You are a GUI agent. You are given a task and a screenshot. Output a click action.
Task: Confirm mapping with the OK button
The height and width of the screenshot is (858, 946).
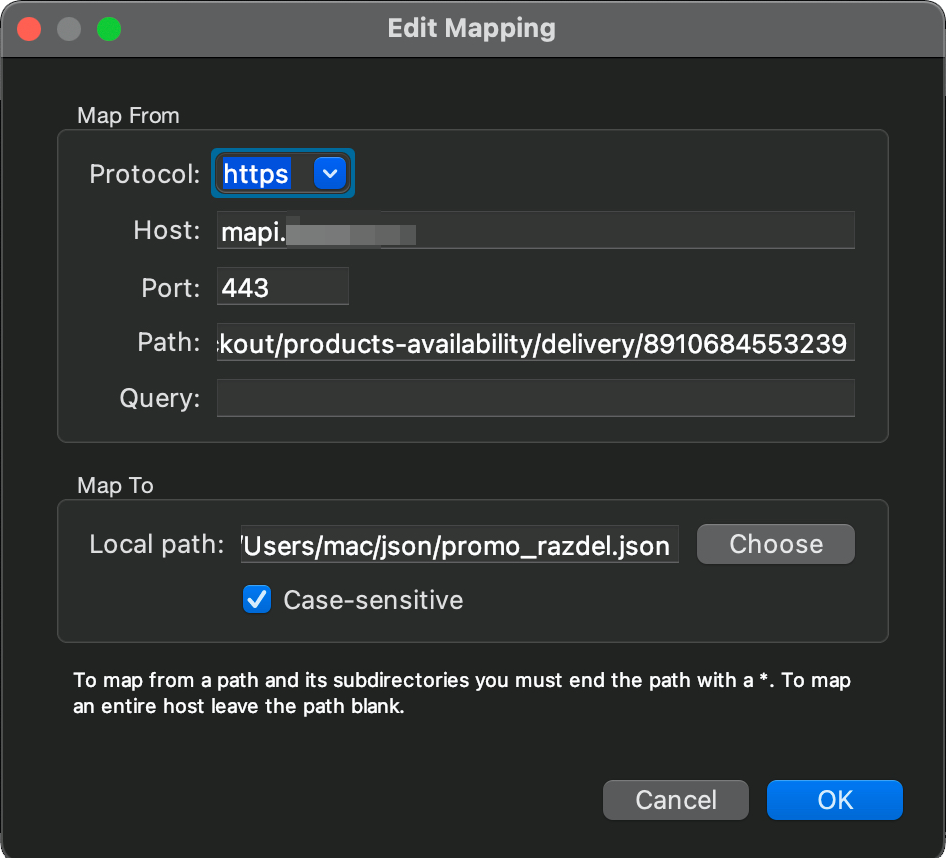tap(834, 799)
